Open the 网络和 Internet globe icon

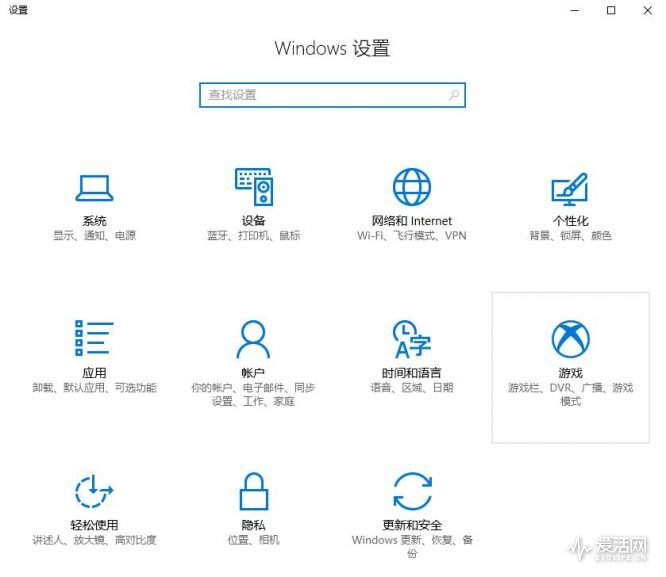tap(412, 187)
